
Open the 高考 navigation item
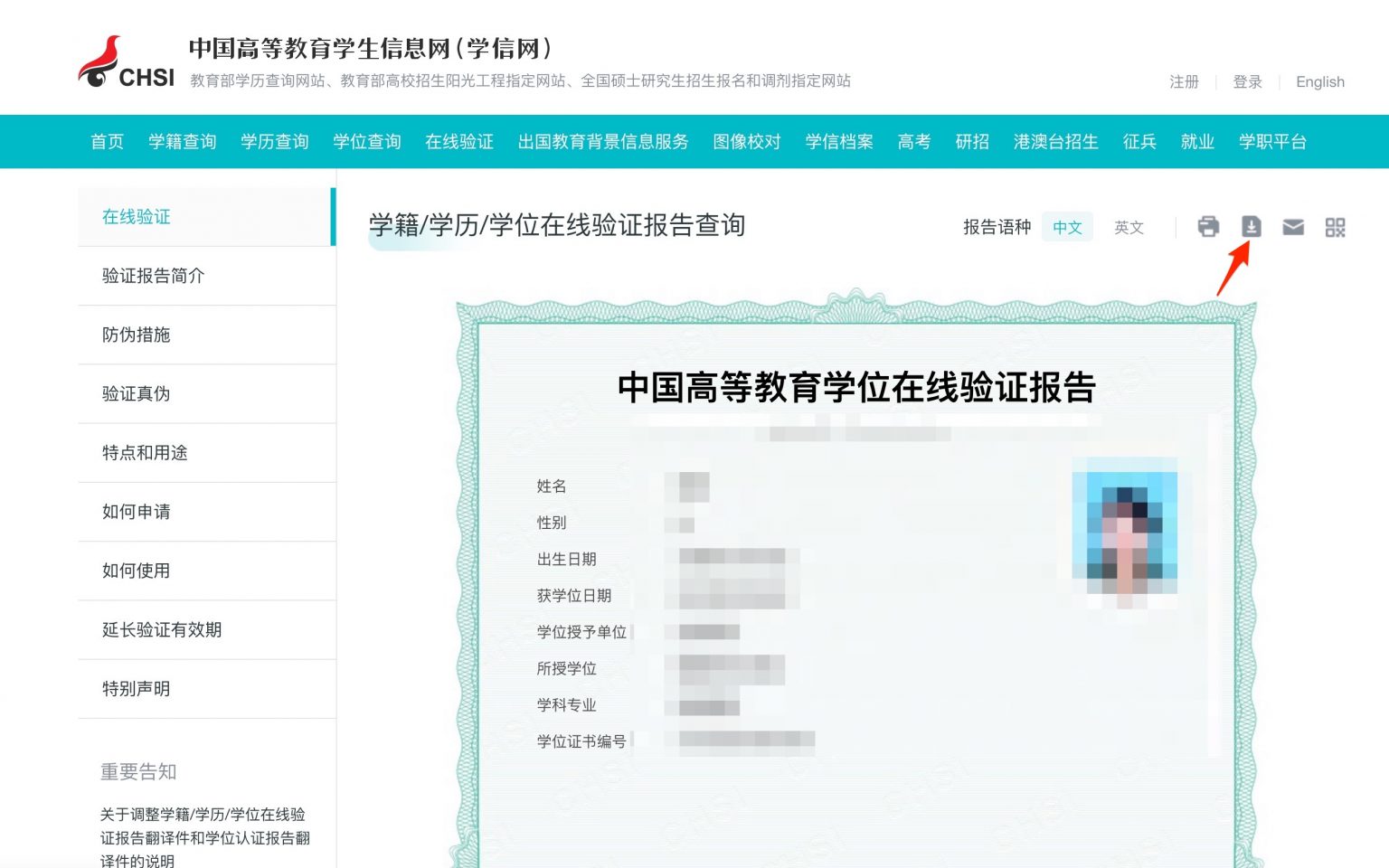click(914, 141)
